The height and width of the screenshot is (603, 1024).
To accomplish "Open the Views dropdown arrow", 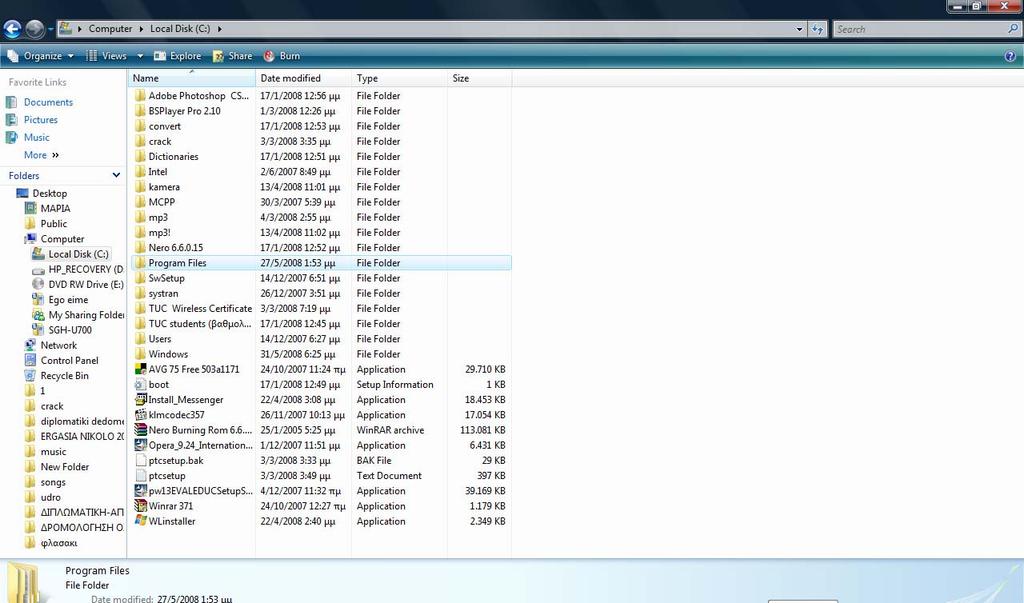I will point(140,56).
